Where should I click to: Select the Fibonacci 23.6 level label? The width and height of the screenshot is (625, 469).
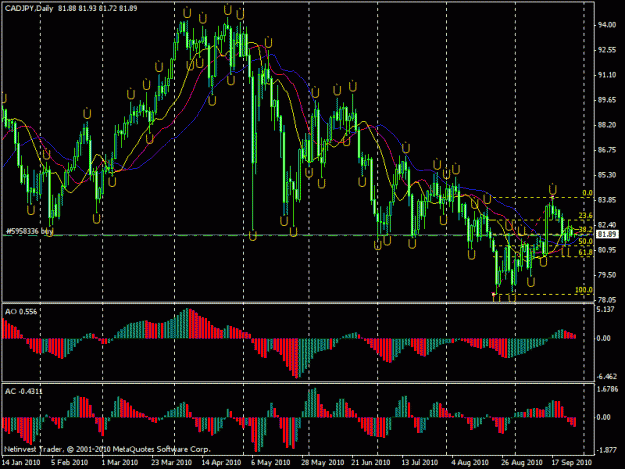tap(586, 216)
